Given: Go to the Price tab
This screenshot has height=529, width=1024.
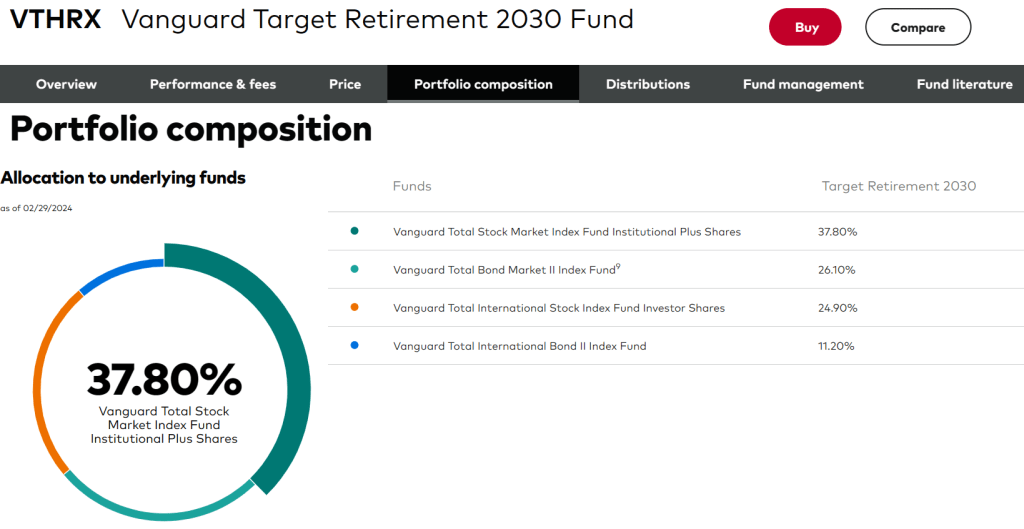Looking at the screenshot, I should pyautogui.click(x=345, y=84).
